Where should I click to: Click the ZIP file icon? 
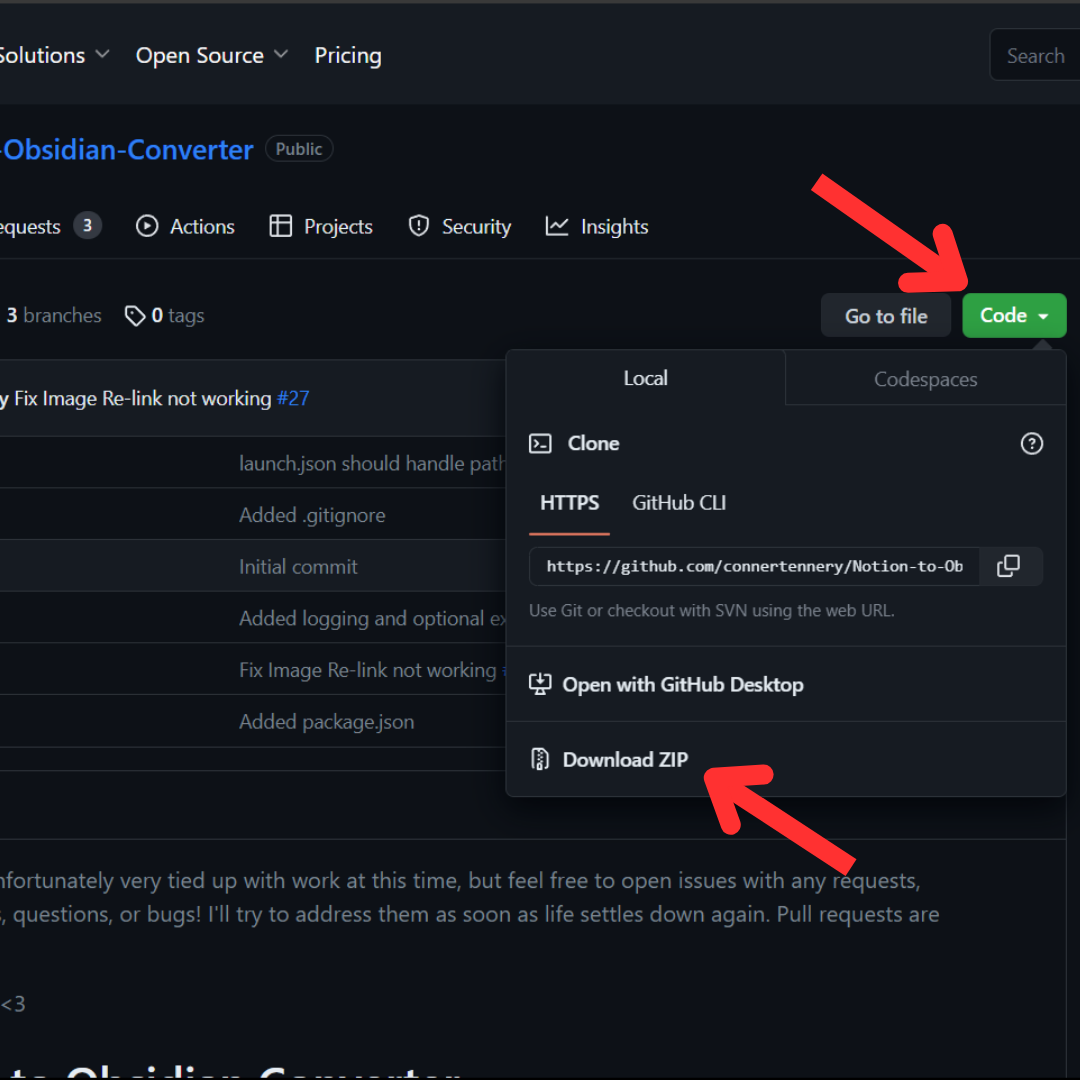click(540, 759)
